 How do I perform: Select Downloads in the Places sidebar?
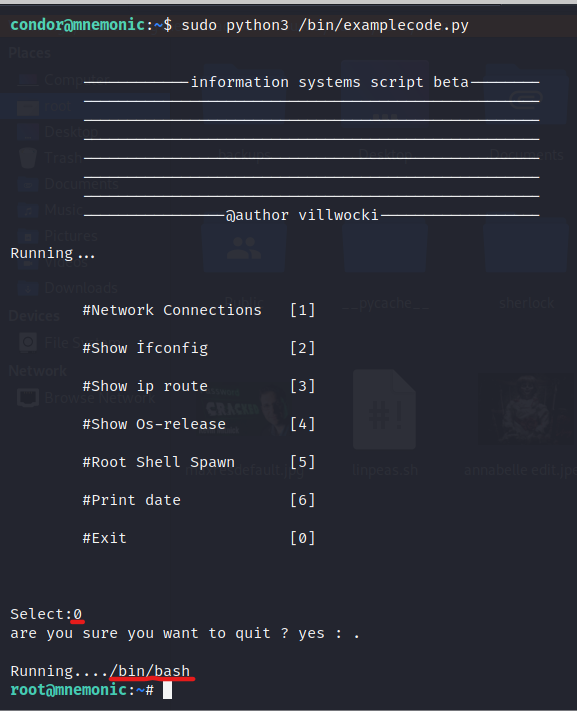pyautogui.click(x=68, y=287)
